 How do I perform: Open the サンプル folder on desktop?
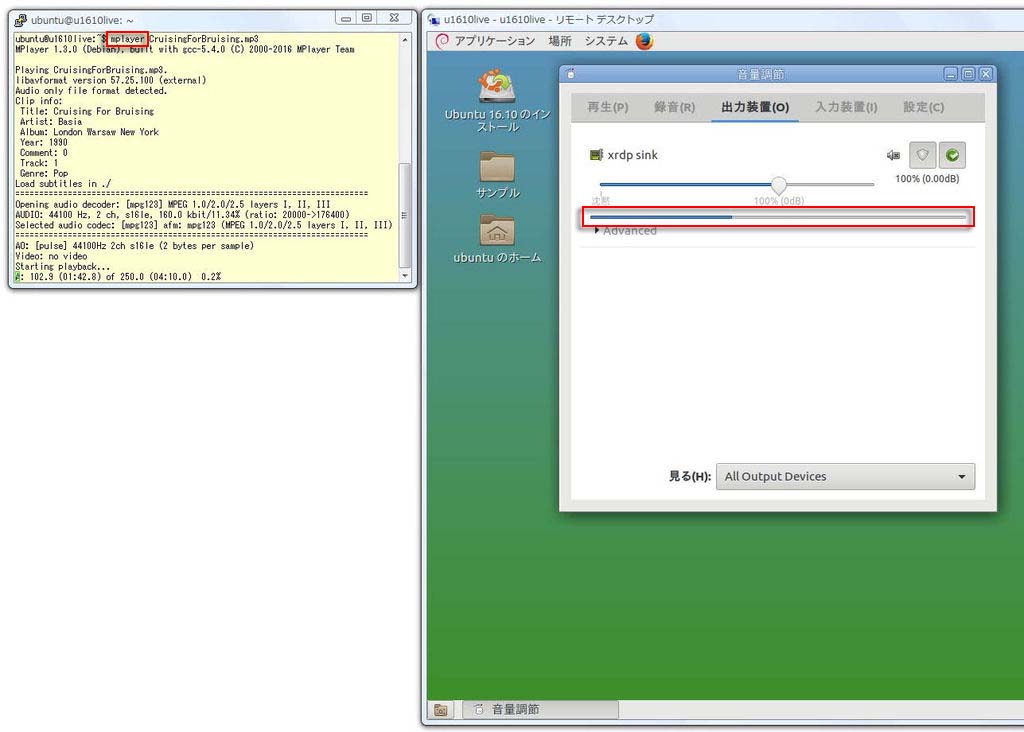tap(497, 175)
